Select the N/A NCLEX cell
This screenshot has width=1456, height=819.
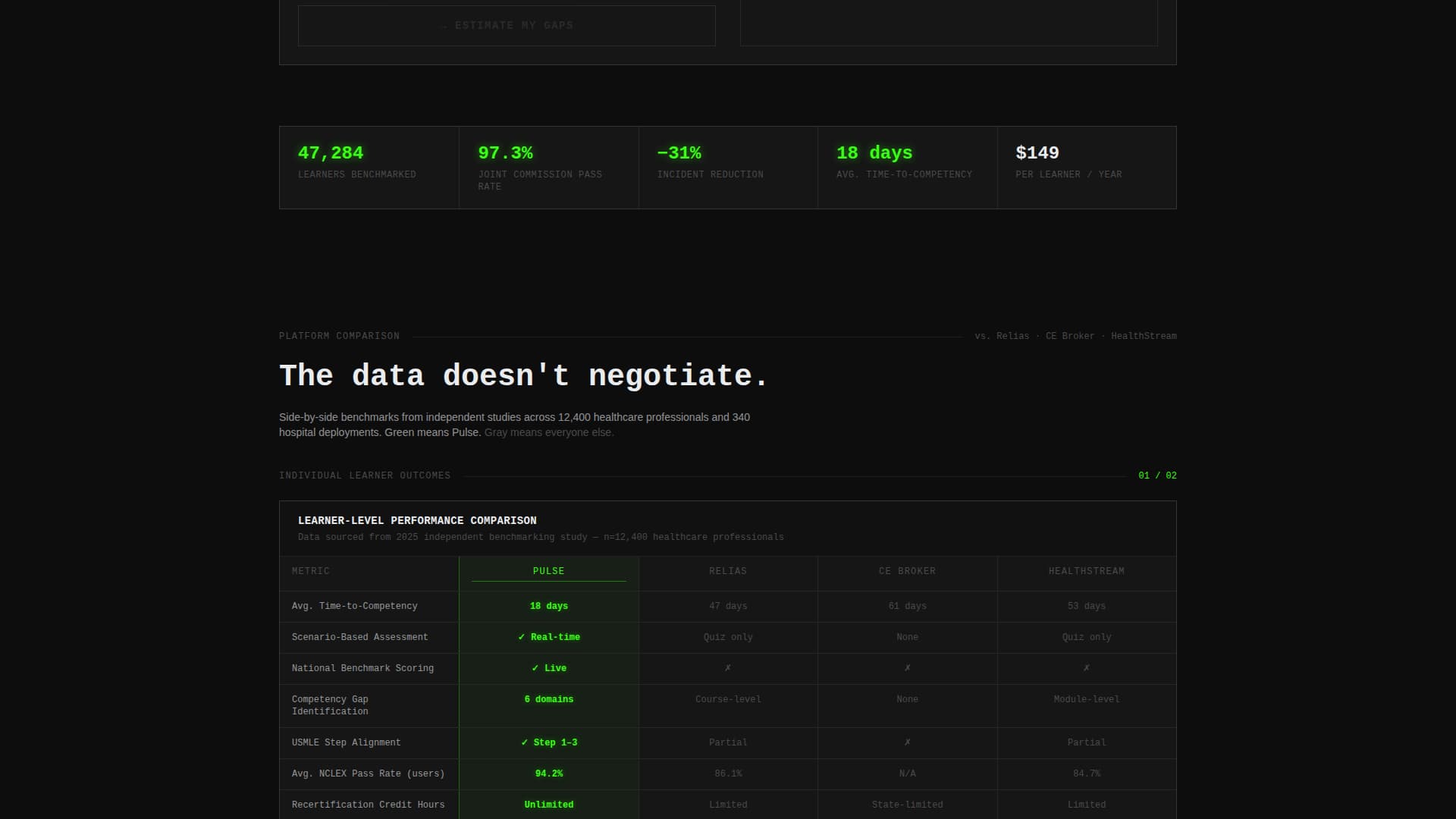point(908,774)
